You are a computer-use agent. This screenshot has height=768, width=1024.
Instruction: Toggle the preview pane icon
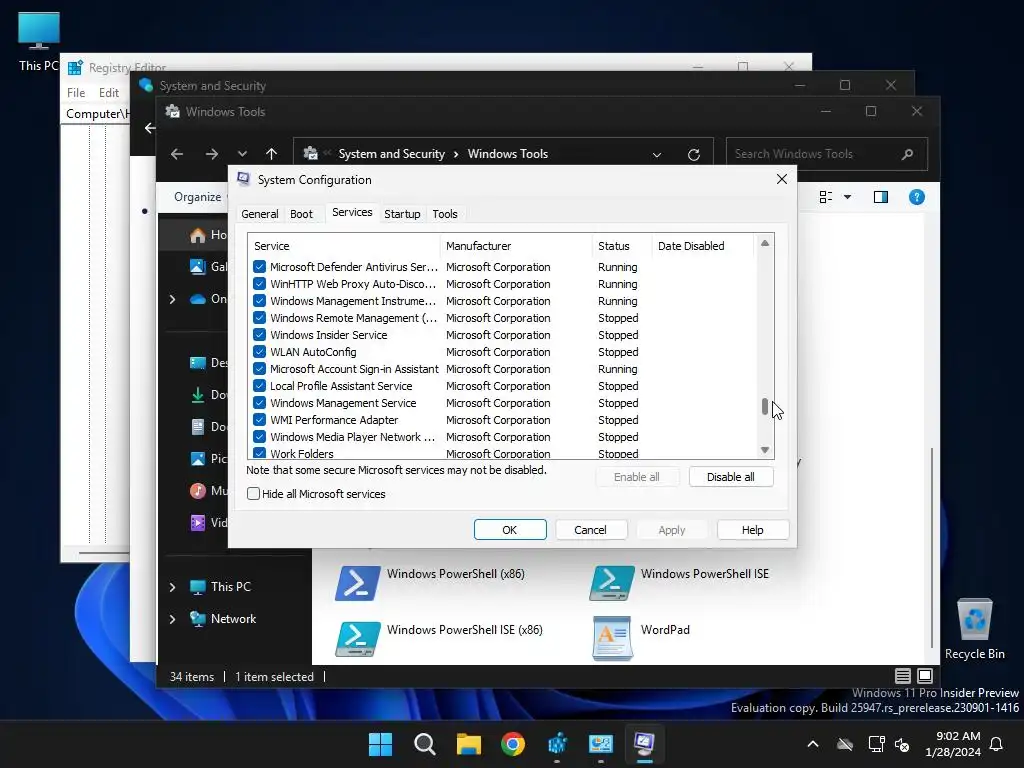(x=880, y=197)
